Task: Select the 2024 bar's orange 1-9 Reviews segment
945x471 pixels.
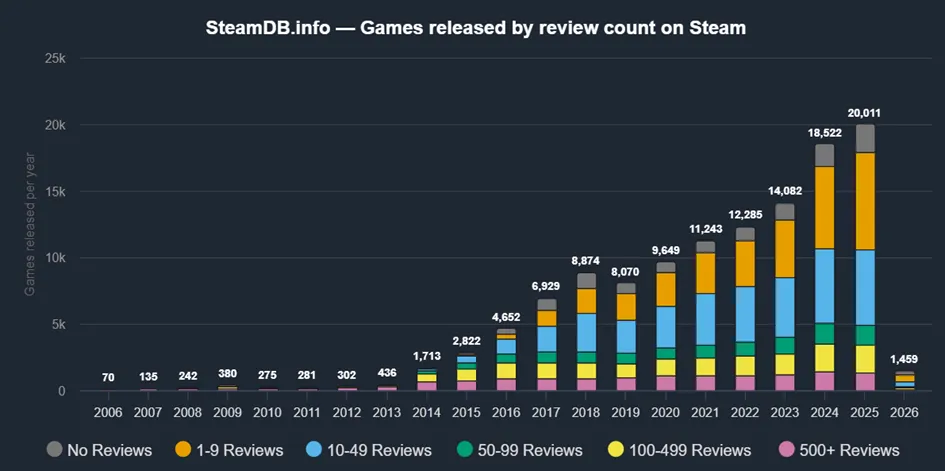Action: [825, 208]
